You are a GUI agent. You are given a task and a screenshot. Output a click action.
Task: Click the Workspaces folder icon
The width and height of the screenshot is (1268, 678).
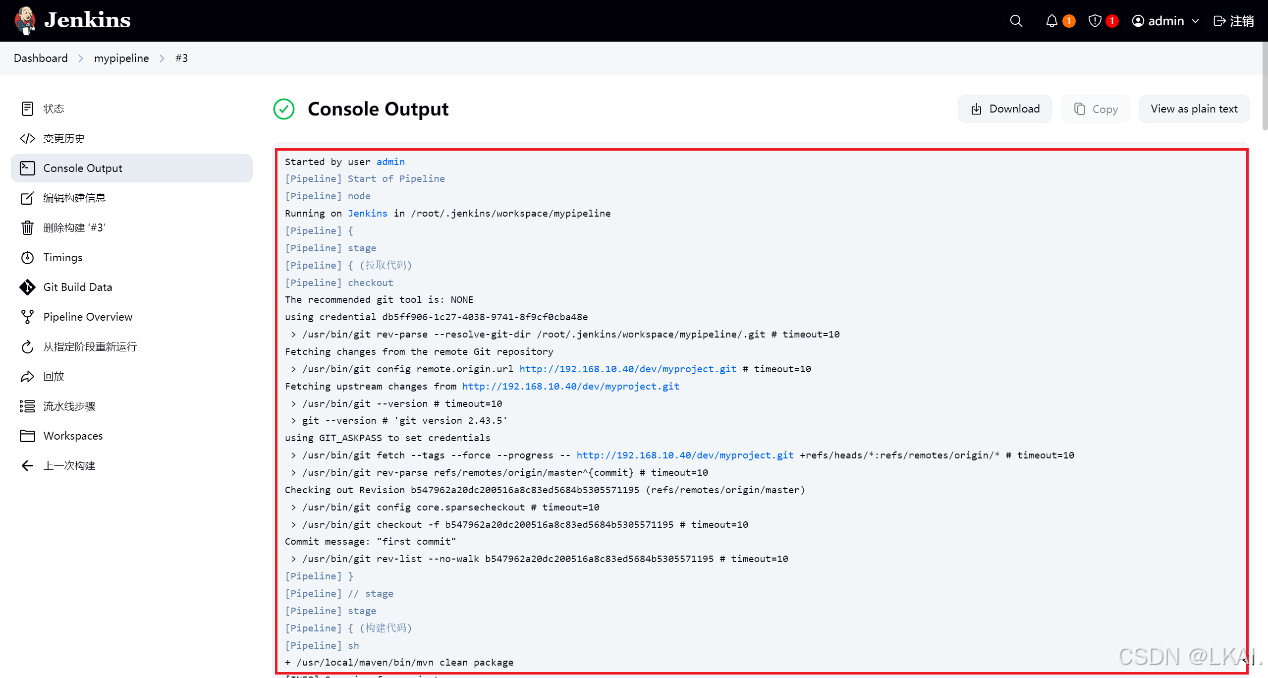(x=27, y=436)
